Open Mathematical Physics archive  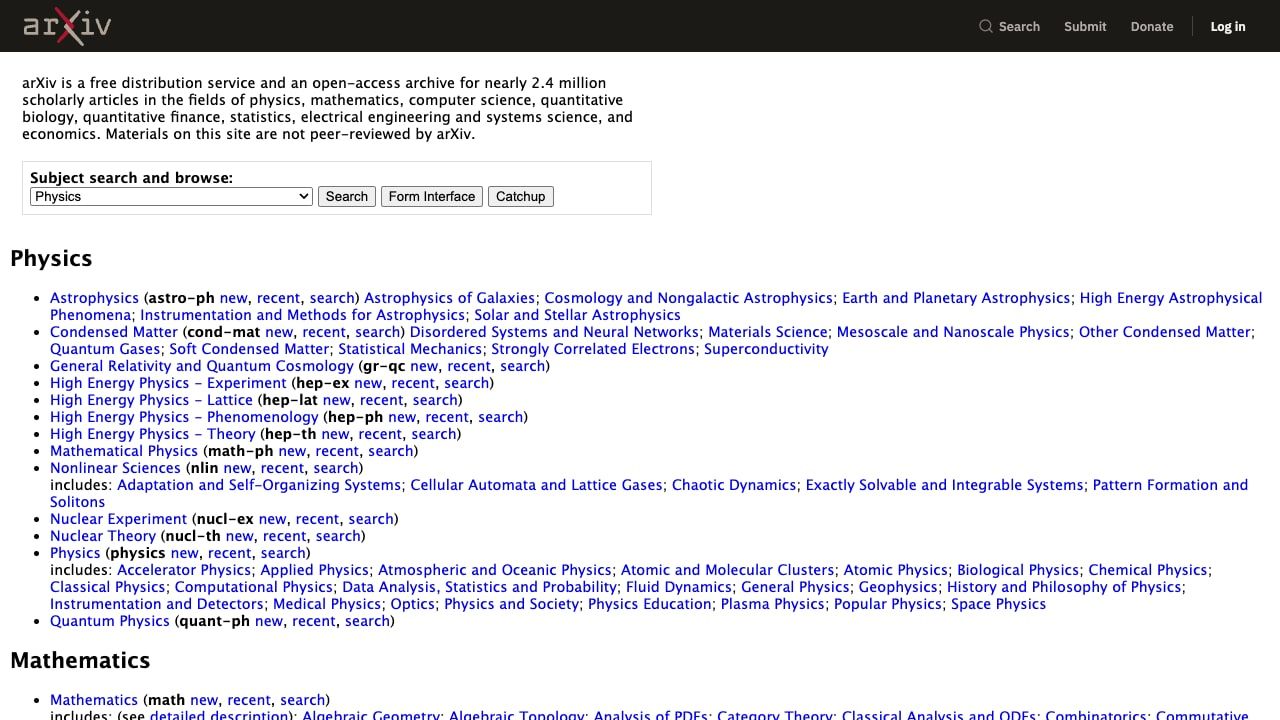click(124, 451)
